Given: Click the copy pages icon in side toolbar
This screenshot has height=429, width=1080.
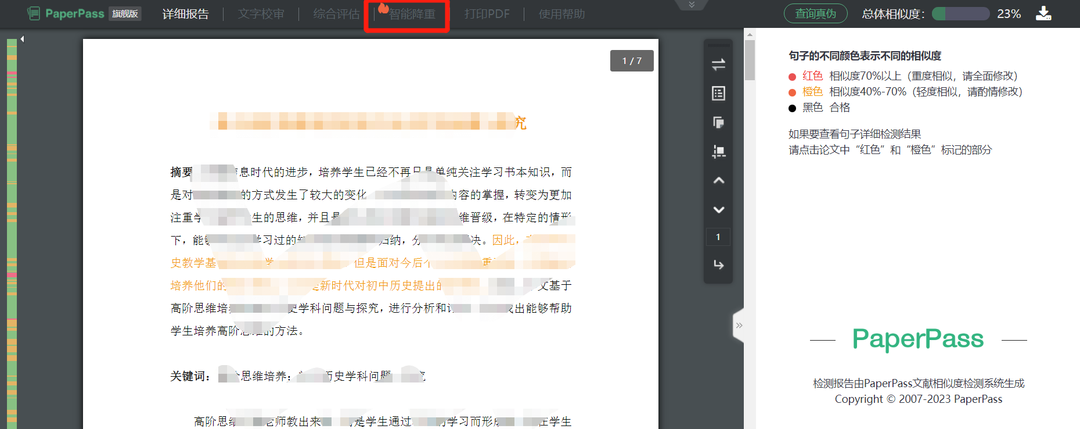Looking at the screenshot, I should tap(718, 123).
